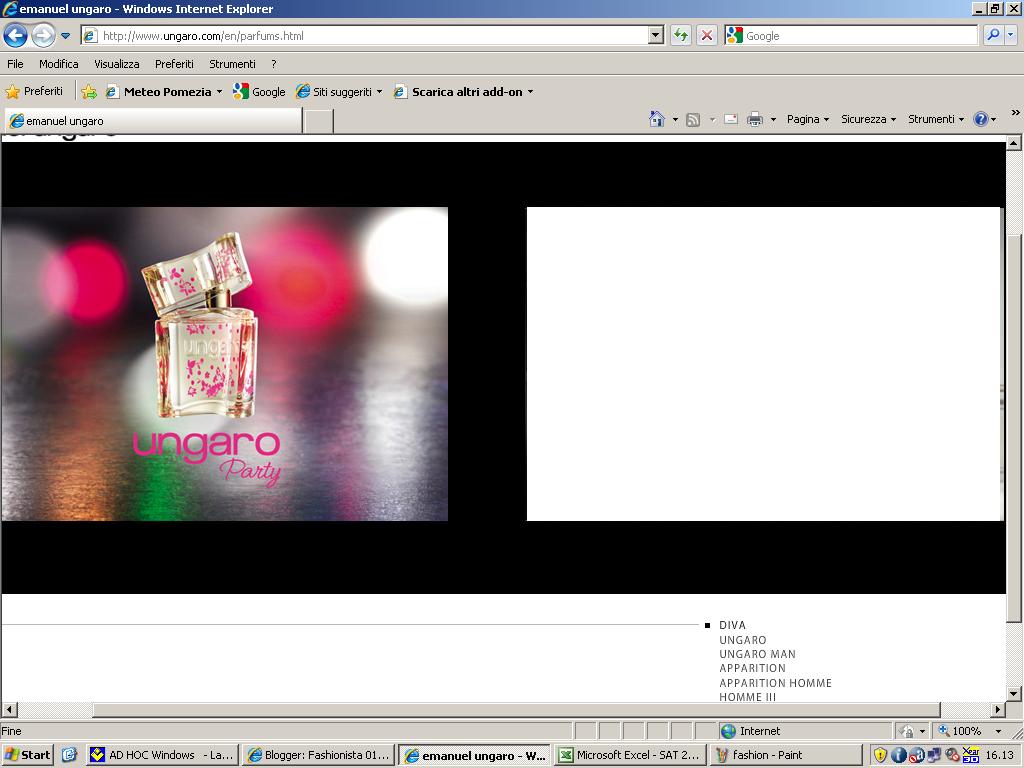
Task: Expand the toolbar overflow chevron
Action: point(1016,113)
